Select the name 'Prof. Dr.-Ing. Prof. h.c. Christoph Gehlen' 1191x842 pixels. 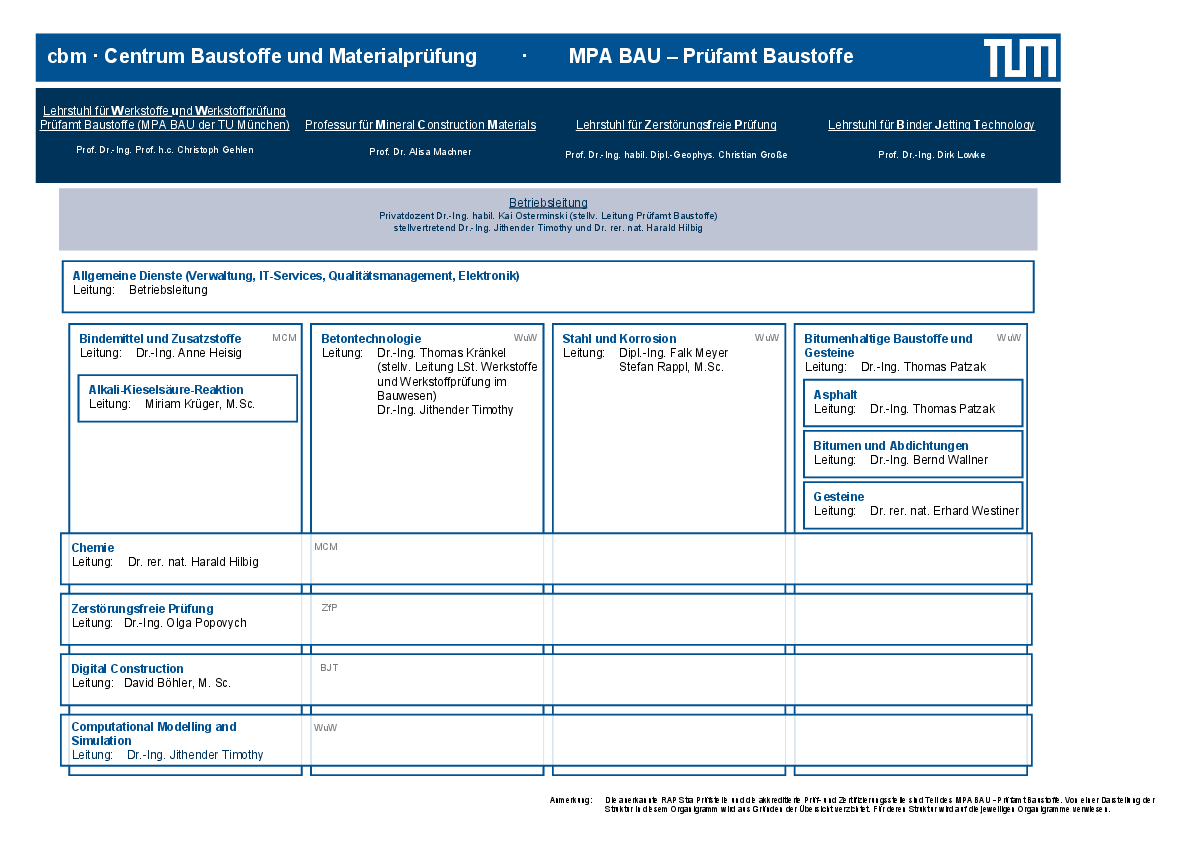pyautogui.click(x=165, y=150)
